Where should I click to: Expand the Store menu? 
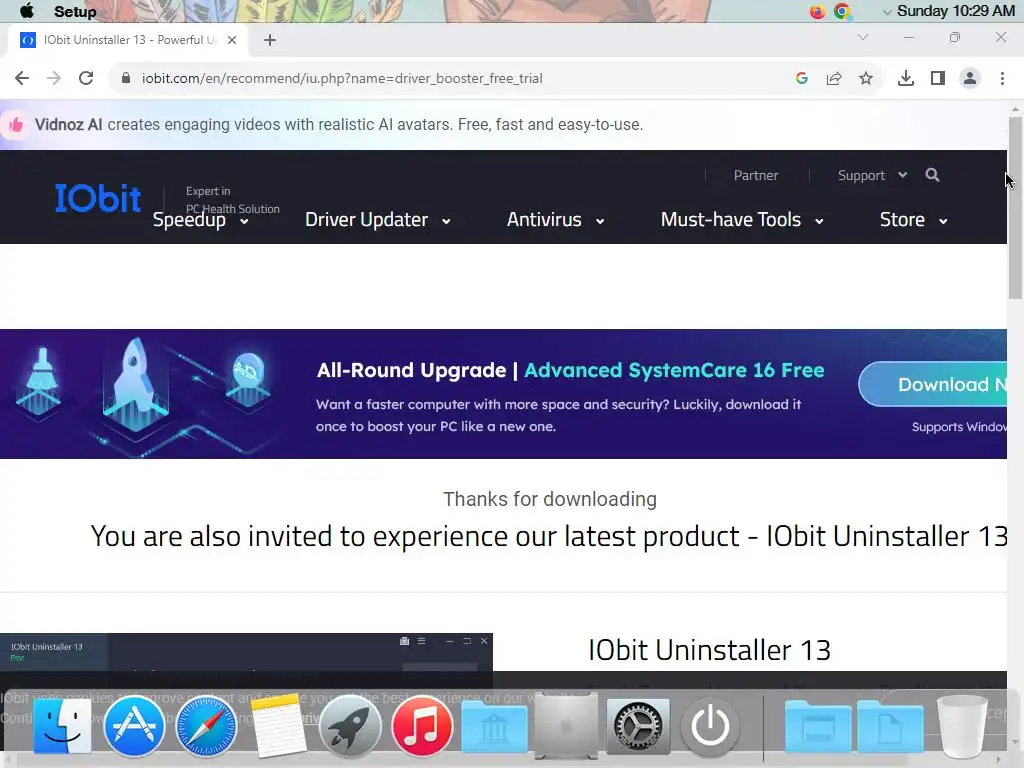coord(914,220)
